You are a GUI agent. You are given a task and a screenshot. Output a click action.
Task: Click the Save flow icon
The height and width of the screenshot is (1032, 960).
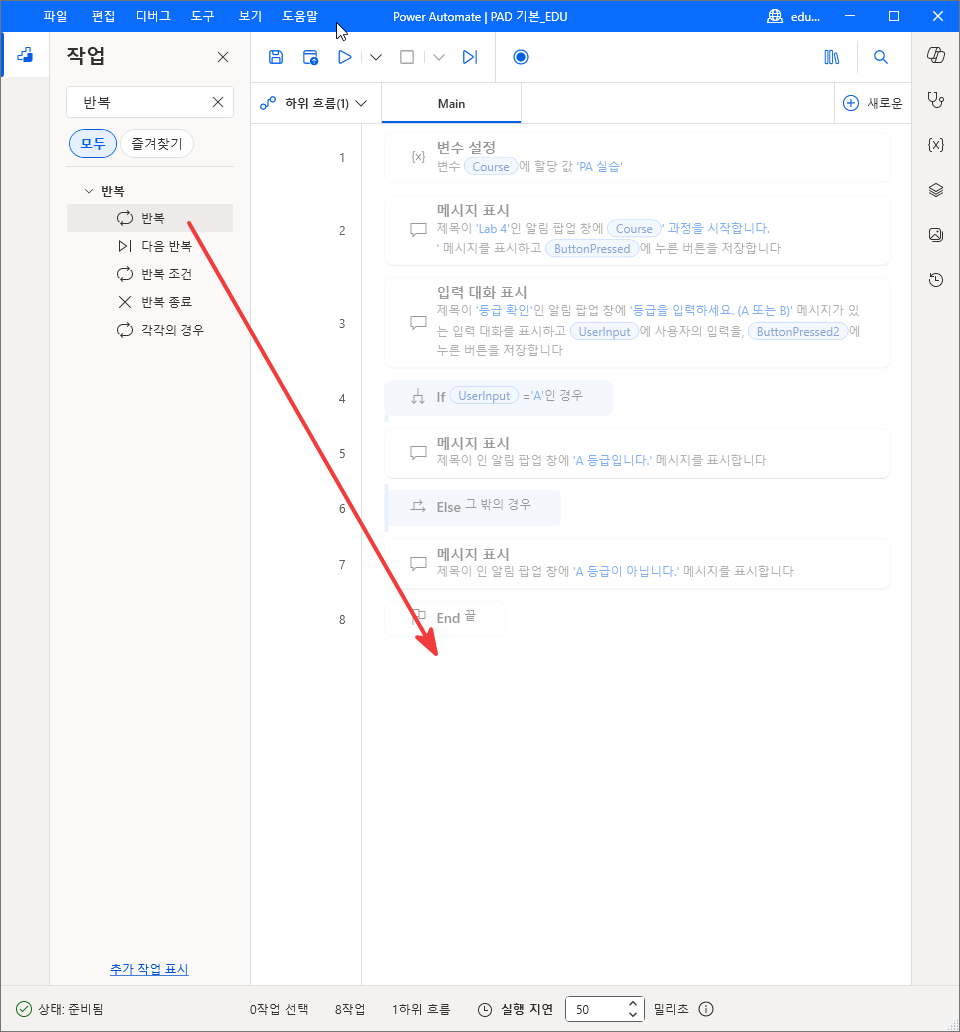(276, 57)
